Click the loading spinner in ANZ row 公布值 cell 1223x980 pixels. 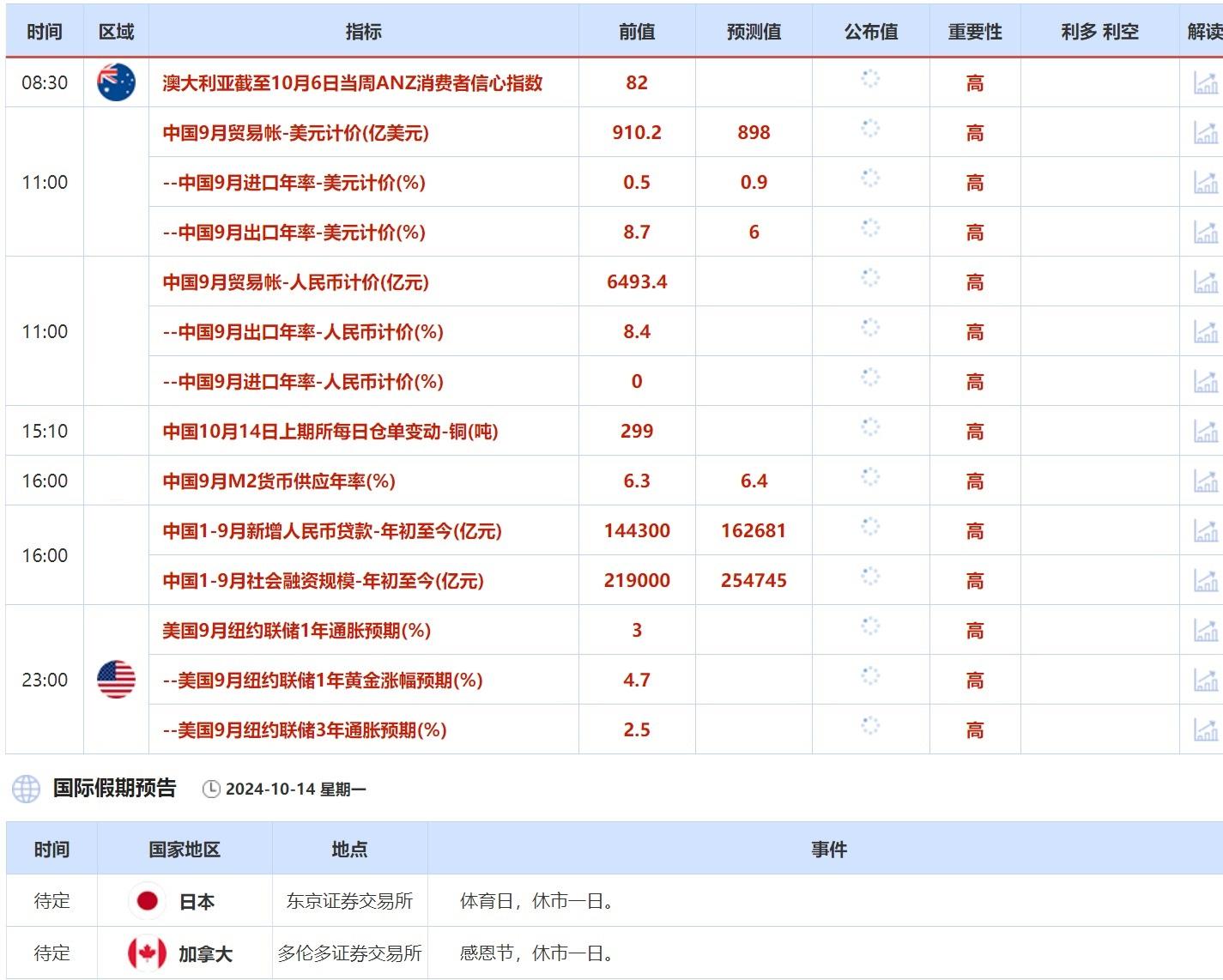pyautogui.click(x=870, y=79)
